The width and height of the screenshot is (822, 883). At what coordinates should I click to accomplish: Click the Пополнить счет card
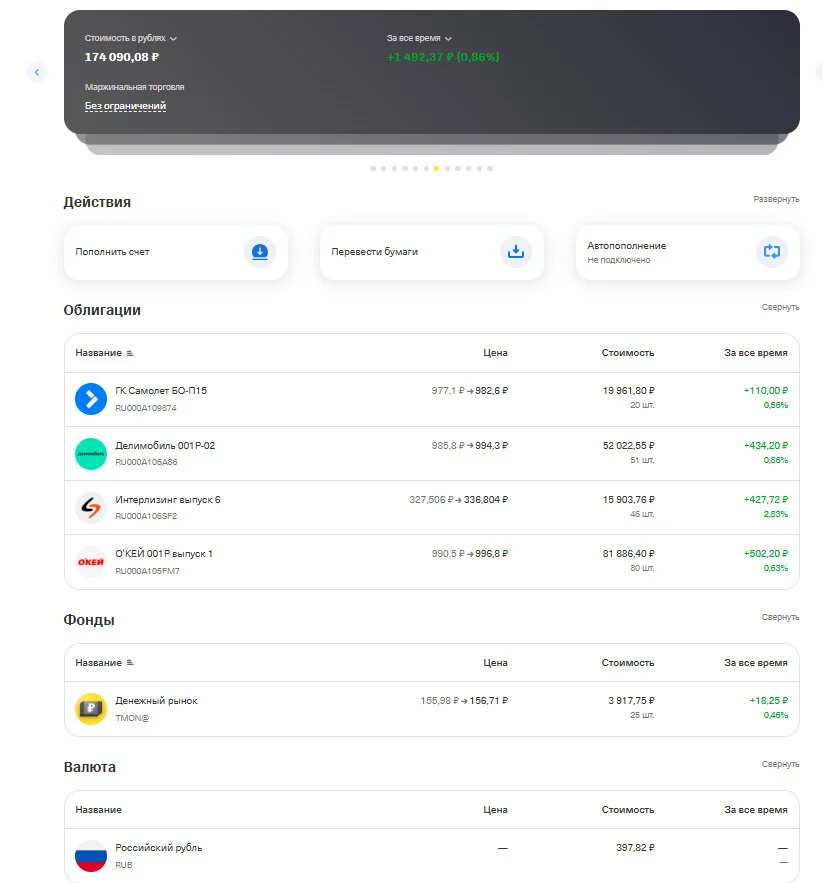pos(176,252)
